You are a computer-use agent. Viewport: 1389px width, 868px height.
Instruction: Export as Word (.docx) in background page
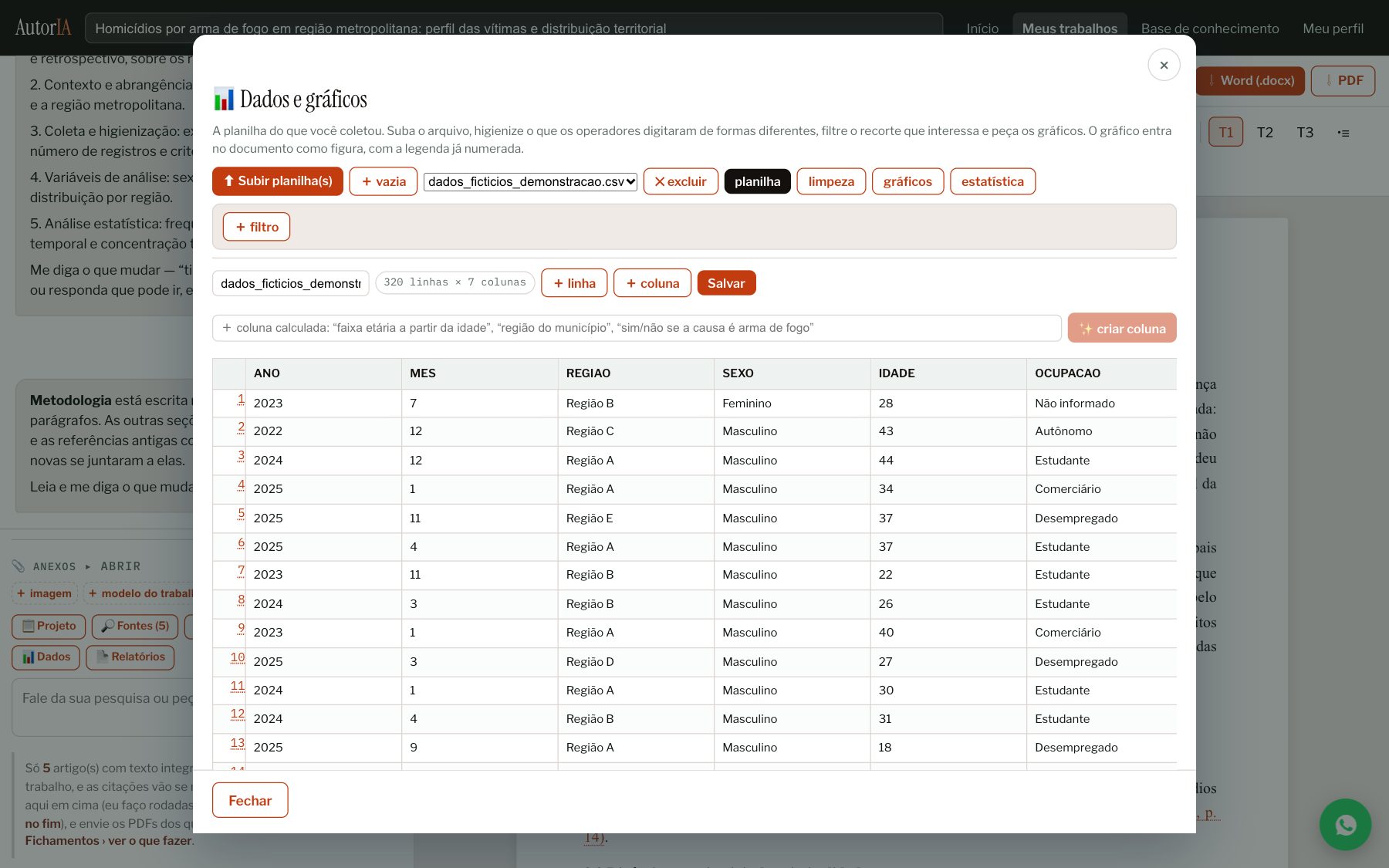[1251, 80]
